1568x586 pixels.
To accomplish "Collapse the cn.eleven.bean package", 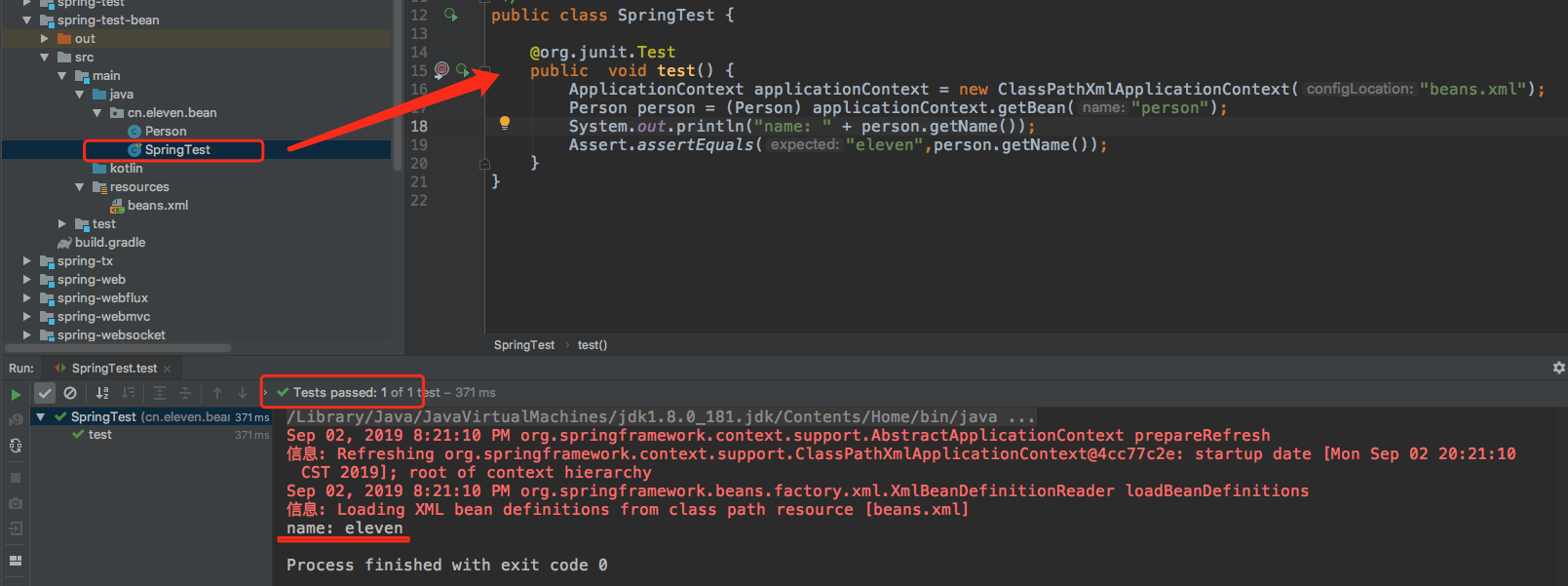I will click(96, 113).
